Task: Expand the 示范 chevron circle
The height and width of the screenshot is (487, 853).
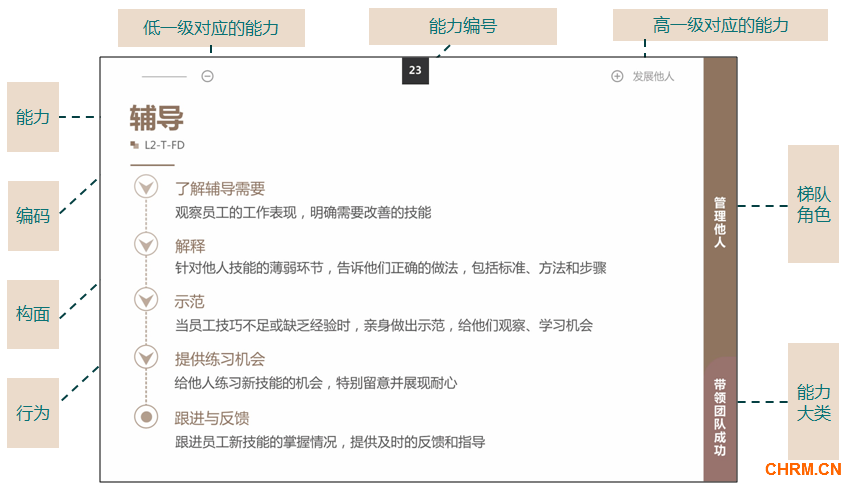Action: (146, 300)
